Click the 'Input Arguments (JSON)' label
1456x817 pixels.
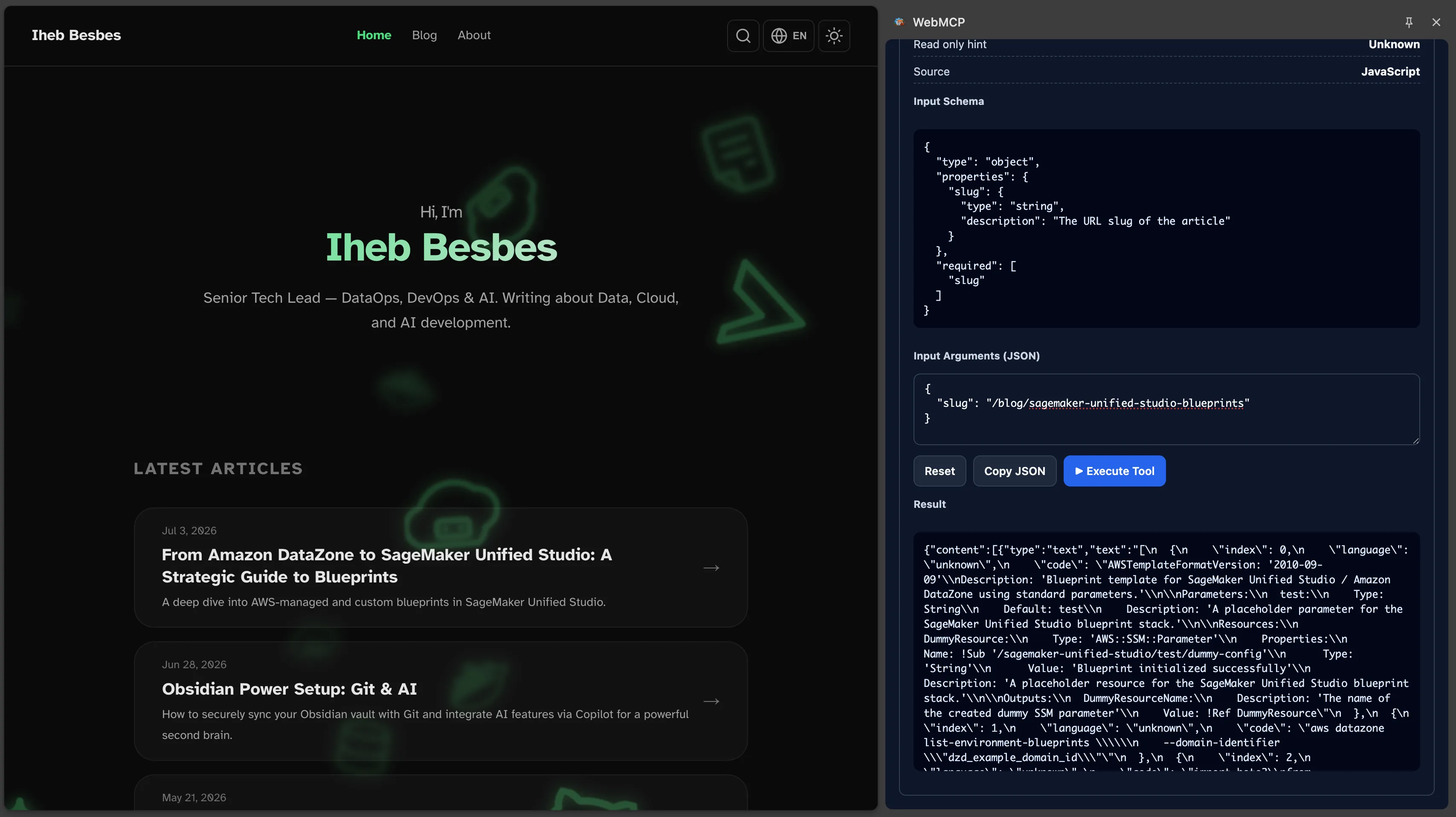pos(976,355)
